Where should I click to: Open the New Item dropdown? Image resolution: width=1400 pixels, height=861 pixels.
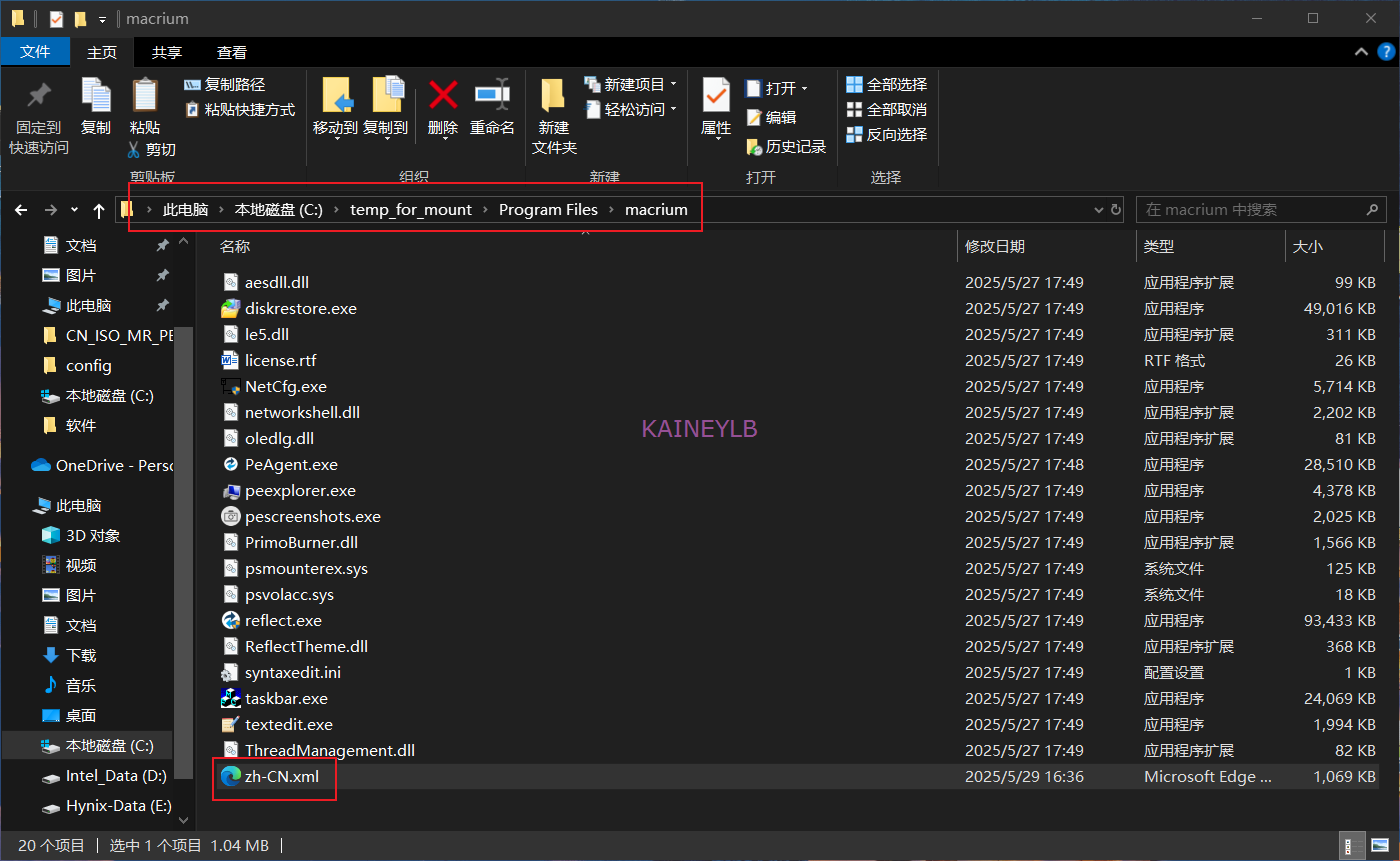(x=630, y=85)
